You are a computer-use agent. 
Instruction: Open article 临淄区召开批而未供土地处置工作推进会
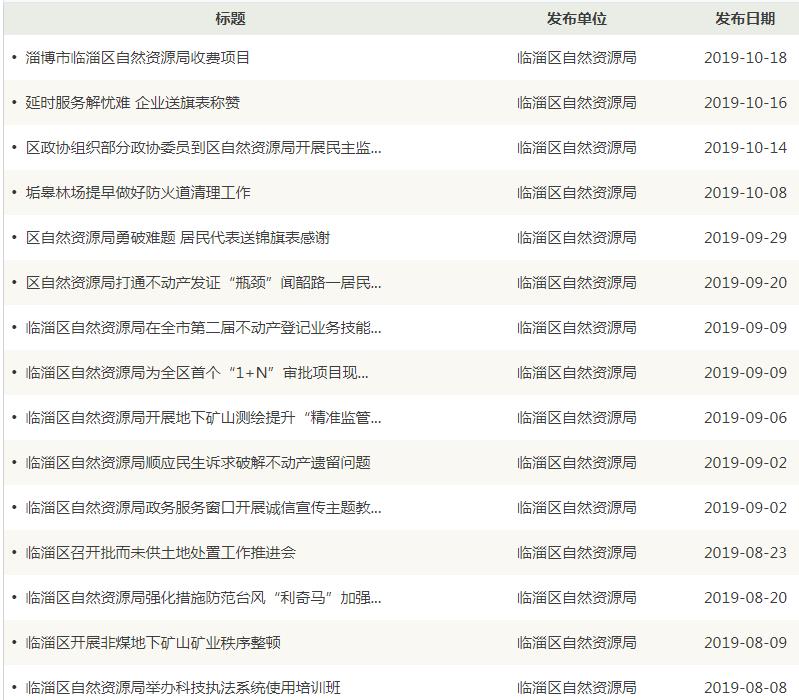pyautogui.click(x=161, y=552)
